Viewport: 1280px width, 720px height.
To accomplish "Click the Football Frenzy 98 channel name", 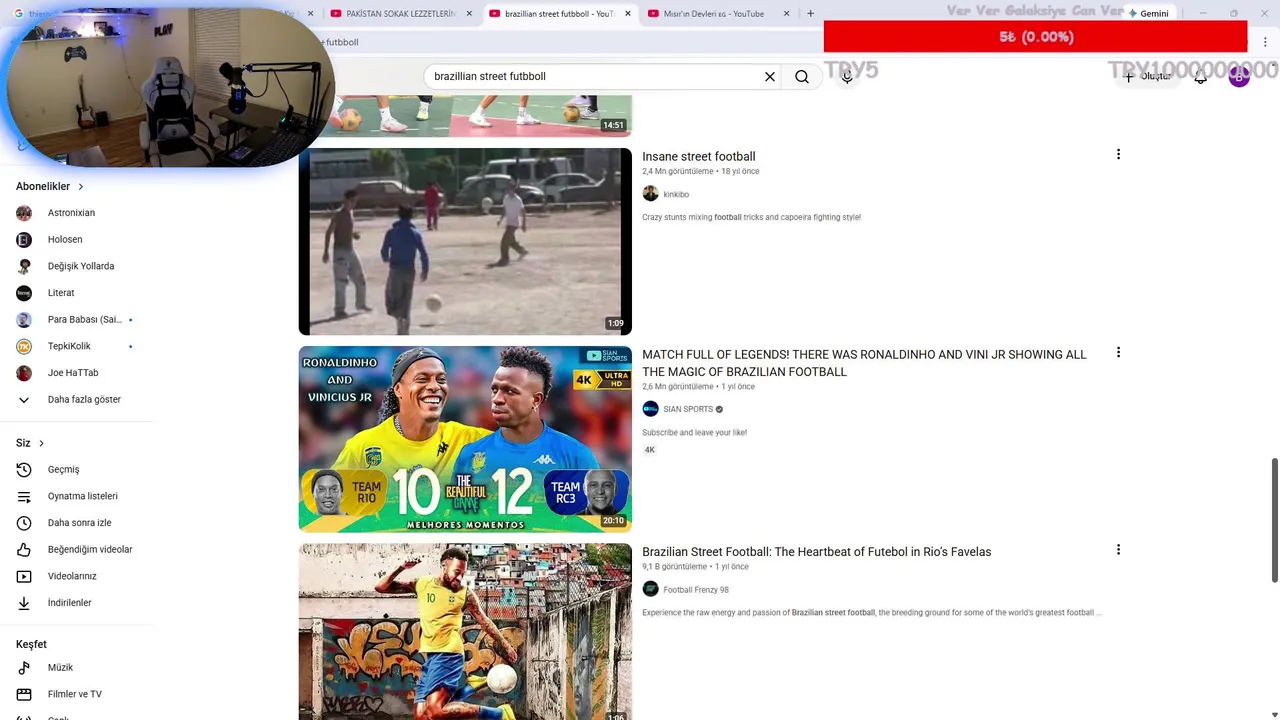I will click(696, 590).
